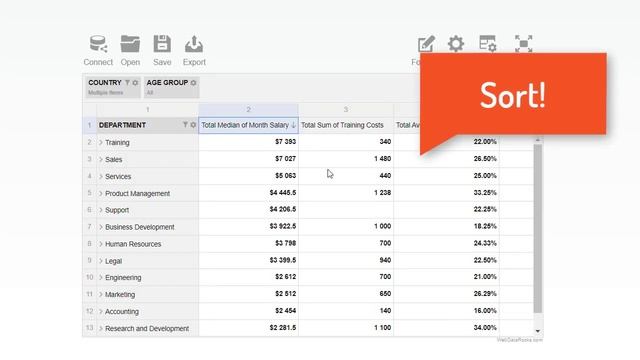Select the $4 206.5 salary cell
The width and height of the screenshot is (640, 360).
point(248,210)
